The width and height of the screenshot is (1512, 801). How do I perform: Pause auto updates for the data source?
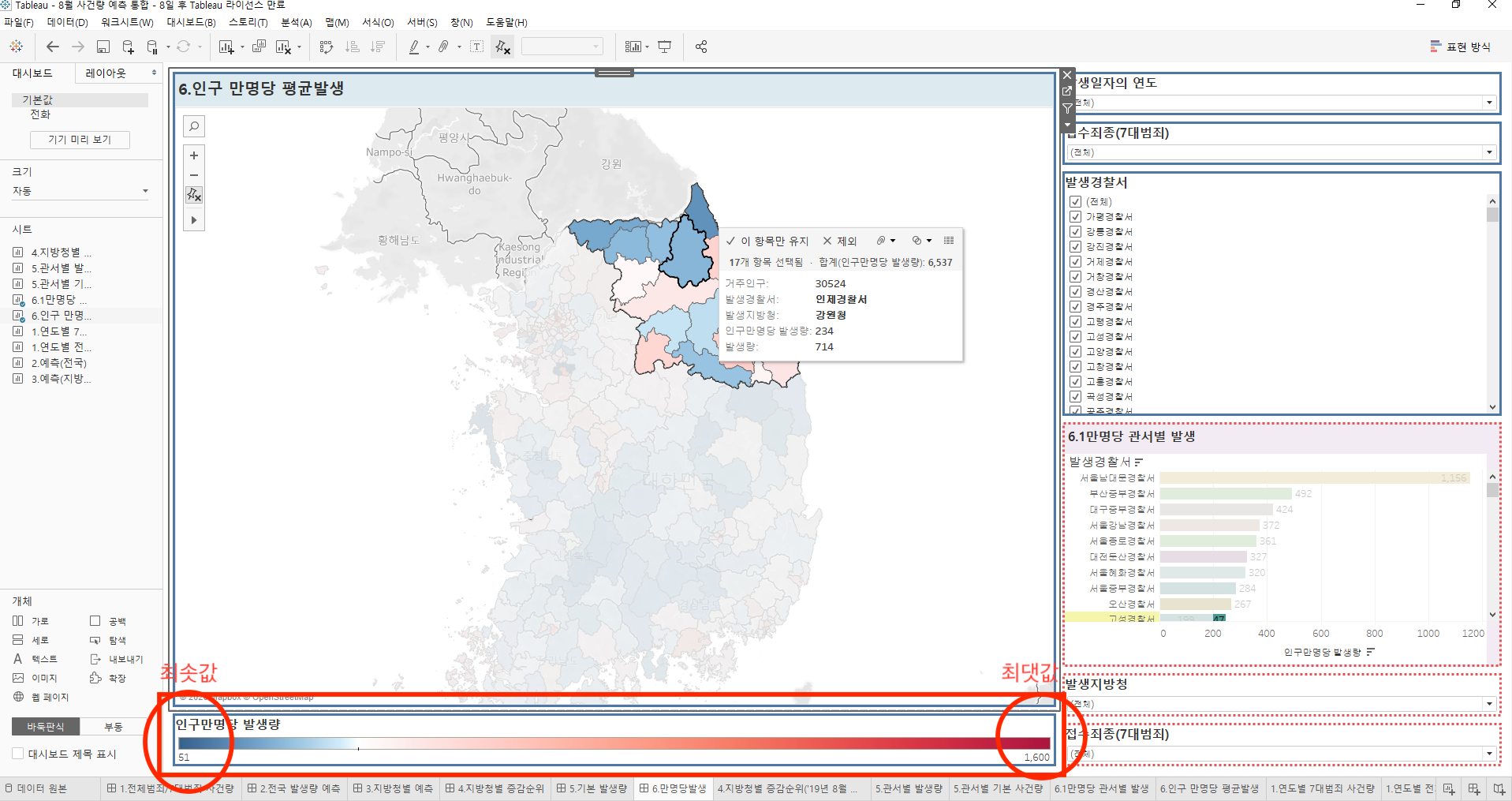pyautogui.click(x=153, y=47)
